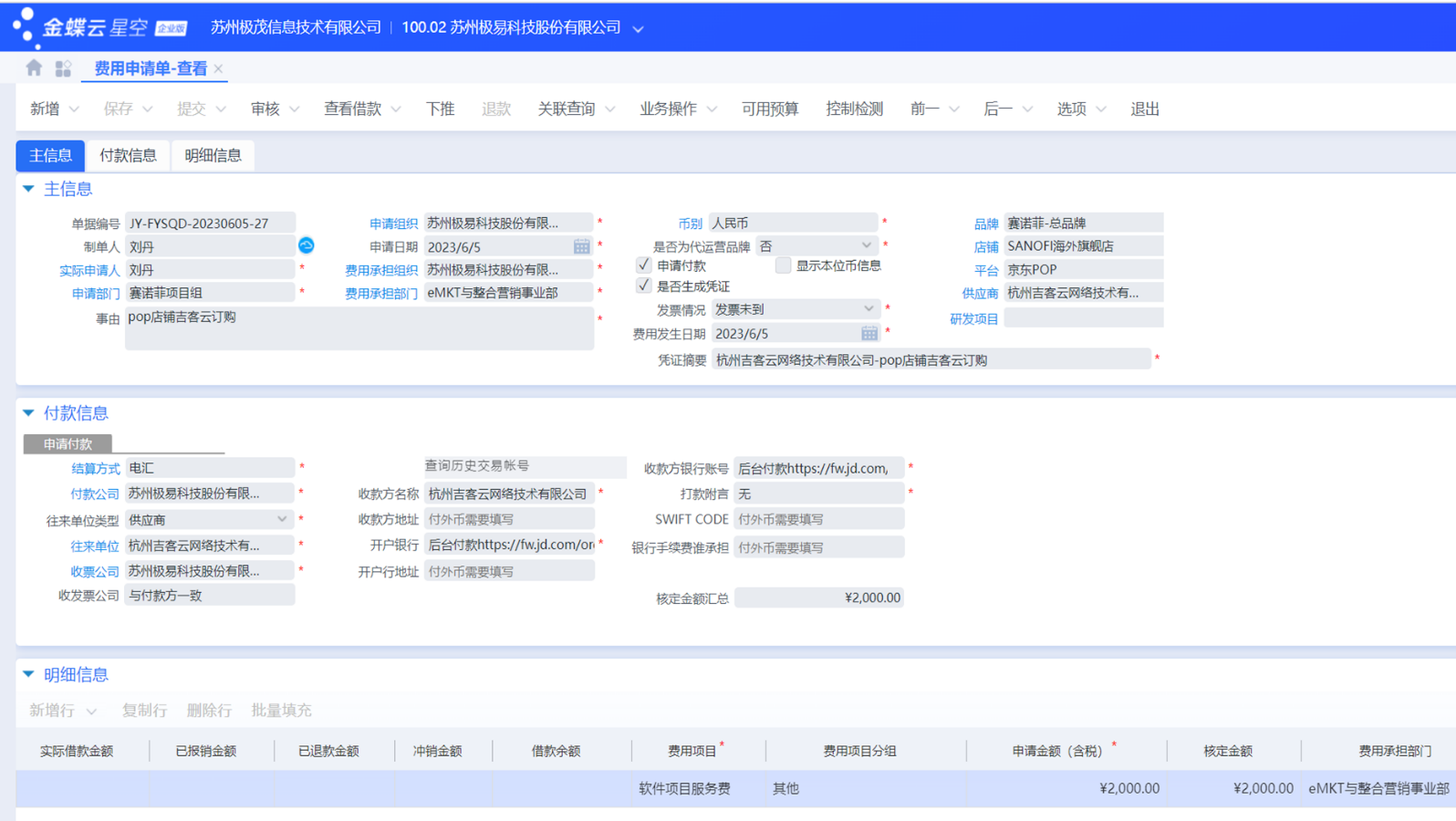
Task: Click the blue icon beside 制单人
Action: coord(307,245)
